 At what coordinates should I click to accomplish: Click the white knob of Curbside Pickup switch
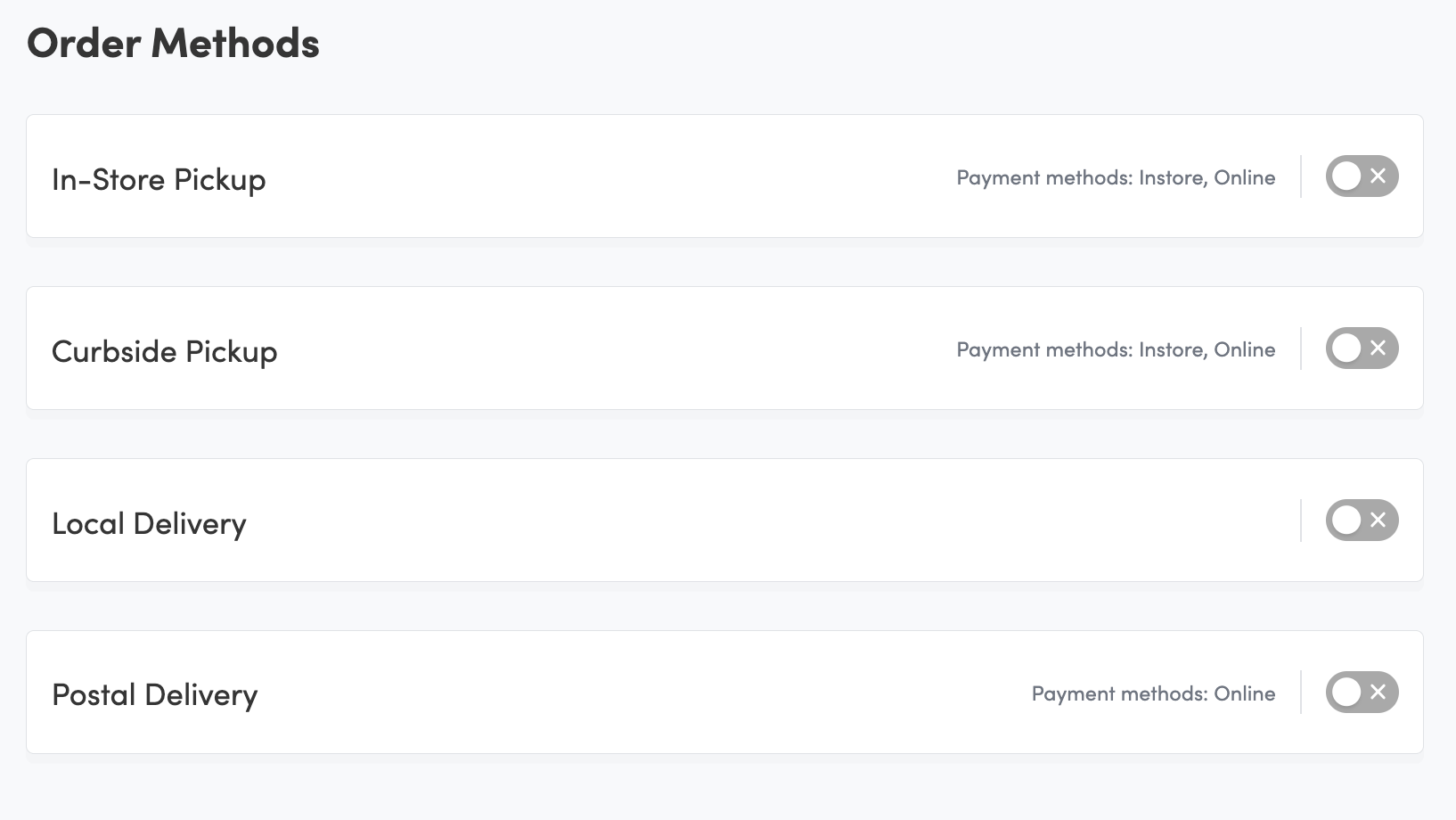pos(1346,348)
